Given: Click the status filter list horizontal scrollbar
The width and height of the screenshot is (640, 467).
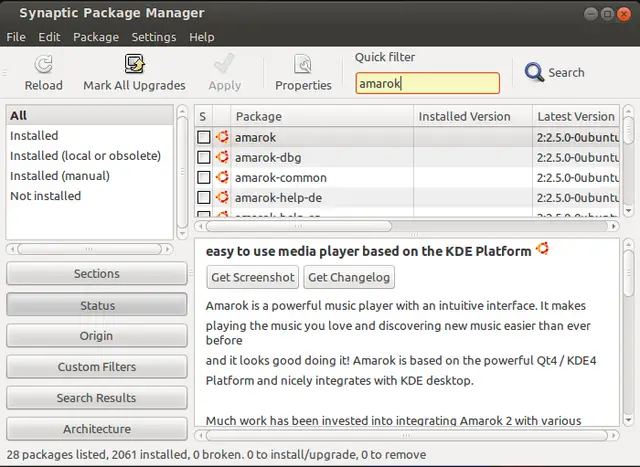Looking at the screenshot, I should pyautogui.click(x=89, y=249).
